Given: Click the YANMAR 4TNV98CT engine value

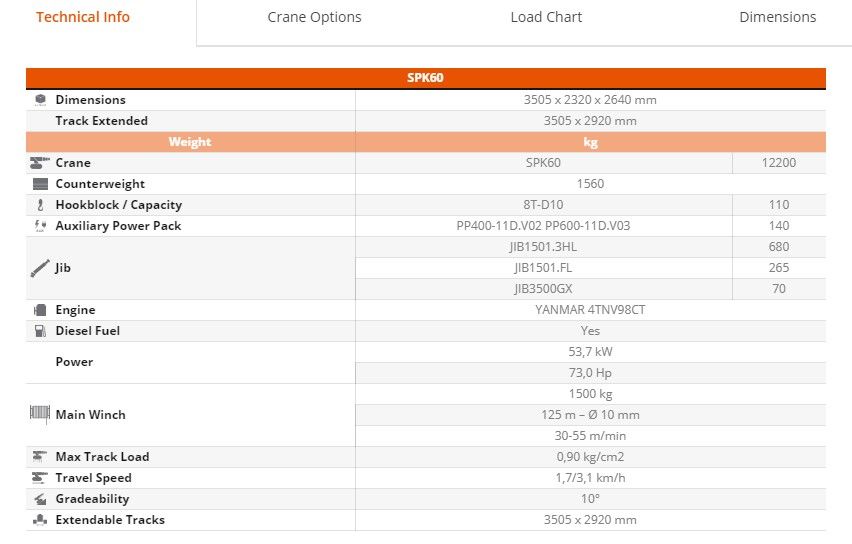Looking at the screenshot, I should click(590, 310).
